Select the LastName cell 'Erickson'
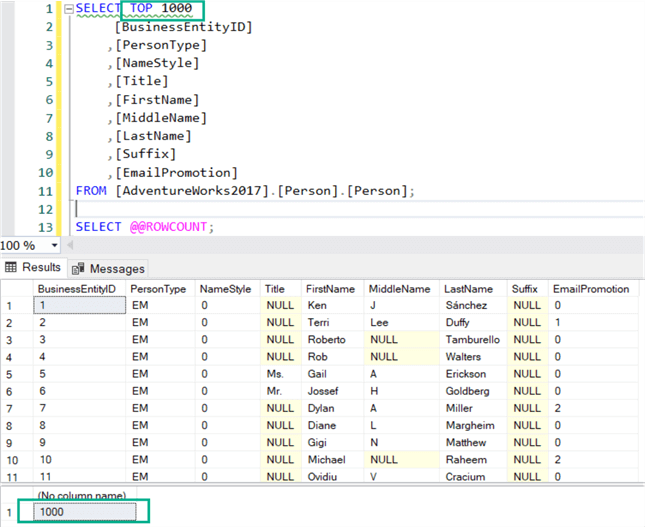This screenshot has width=645, height=527. click(473, 374)
